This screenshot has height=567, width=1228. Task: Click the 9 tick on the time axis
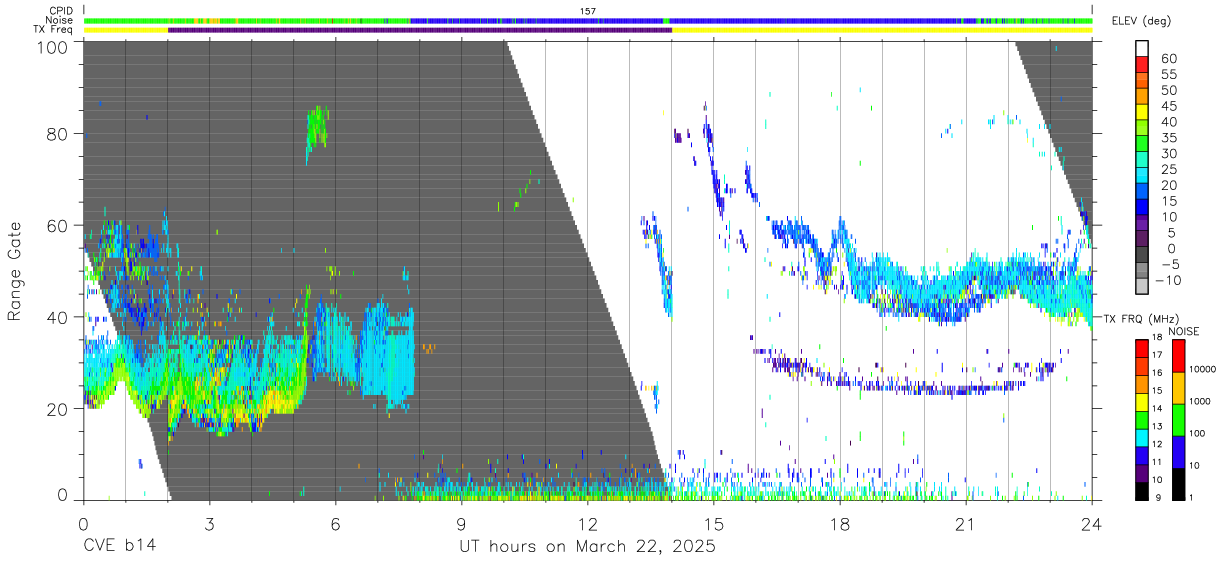461,524
